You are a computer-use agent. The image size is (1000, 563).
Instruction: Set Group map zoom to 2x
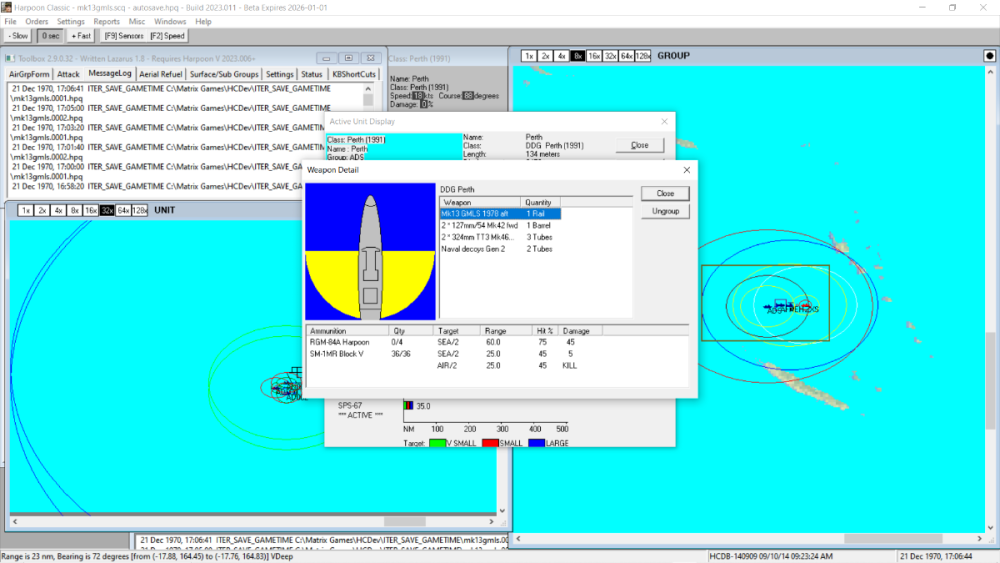point(545,56)
